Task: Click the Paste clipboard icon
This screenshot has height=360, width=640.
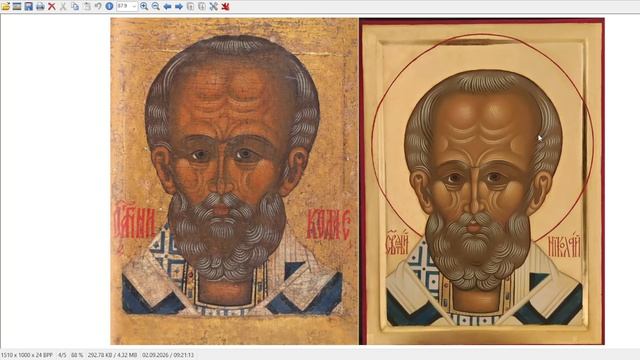Action: pos(87,6)
